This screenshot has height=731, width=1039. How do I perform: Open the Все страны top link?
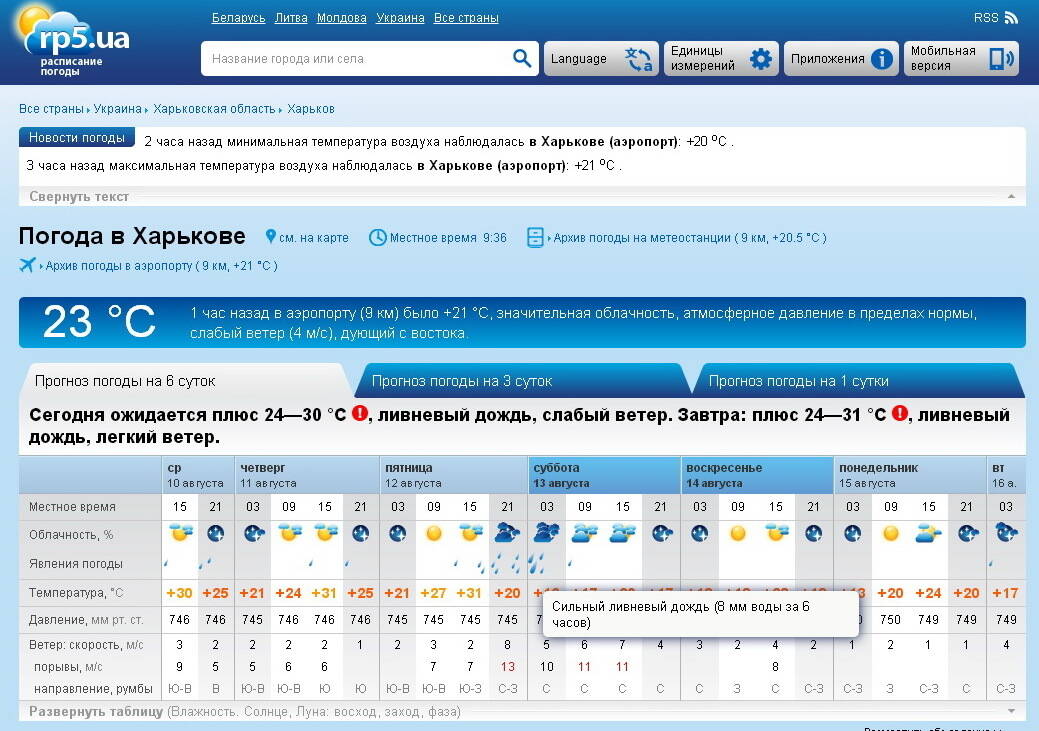click(x=466, y=18)
